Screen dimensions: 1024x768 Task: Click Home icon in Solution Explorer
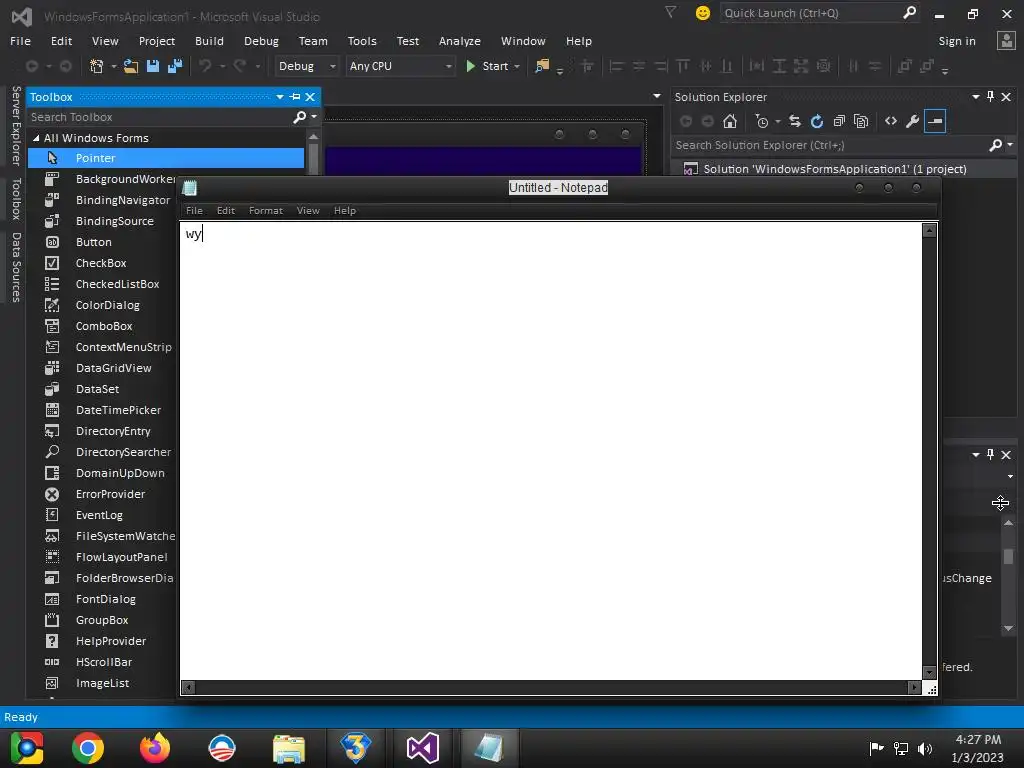click(x=730, y=121)
